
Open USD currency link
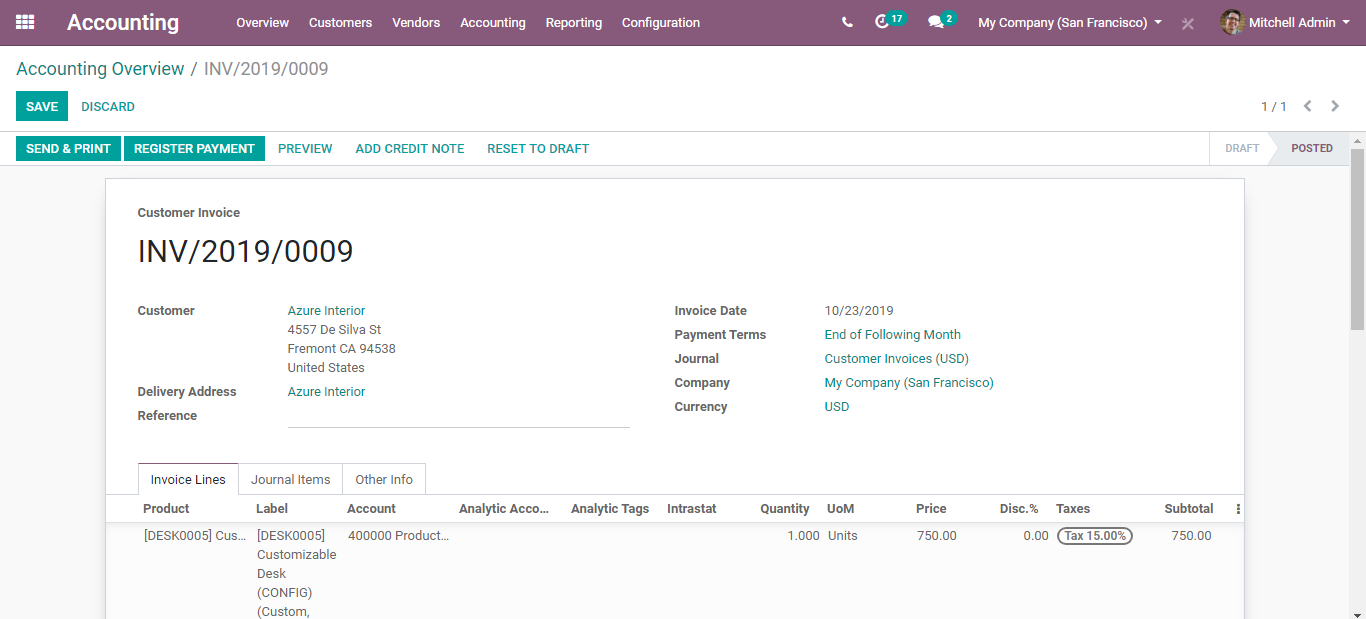point(837,407)
